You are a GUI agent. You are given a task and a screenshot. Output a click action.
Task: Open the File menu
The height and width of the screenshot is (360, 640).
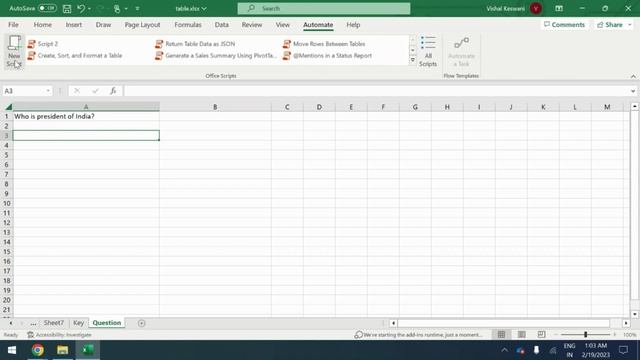pyautogui.click(x=13, y=25)
